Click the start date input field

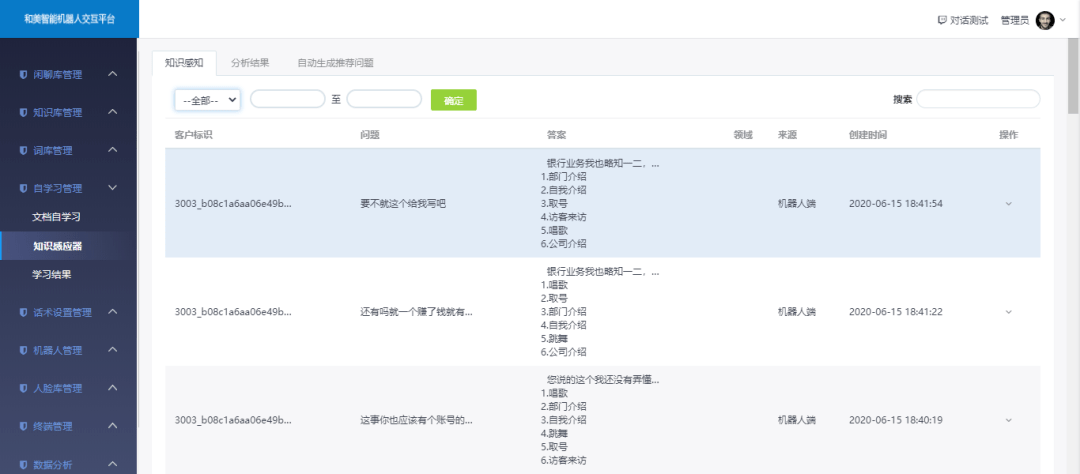(287, 99)
